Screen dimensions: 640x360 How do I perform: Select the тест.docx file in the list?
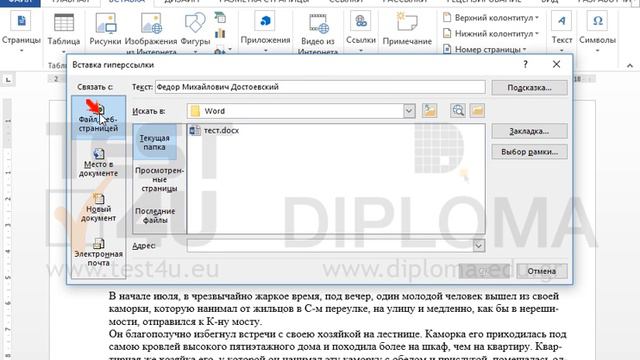215,131
